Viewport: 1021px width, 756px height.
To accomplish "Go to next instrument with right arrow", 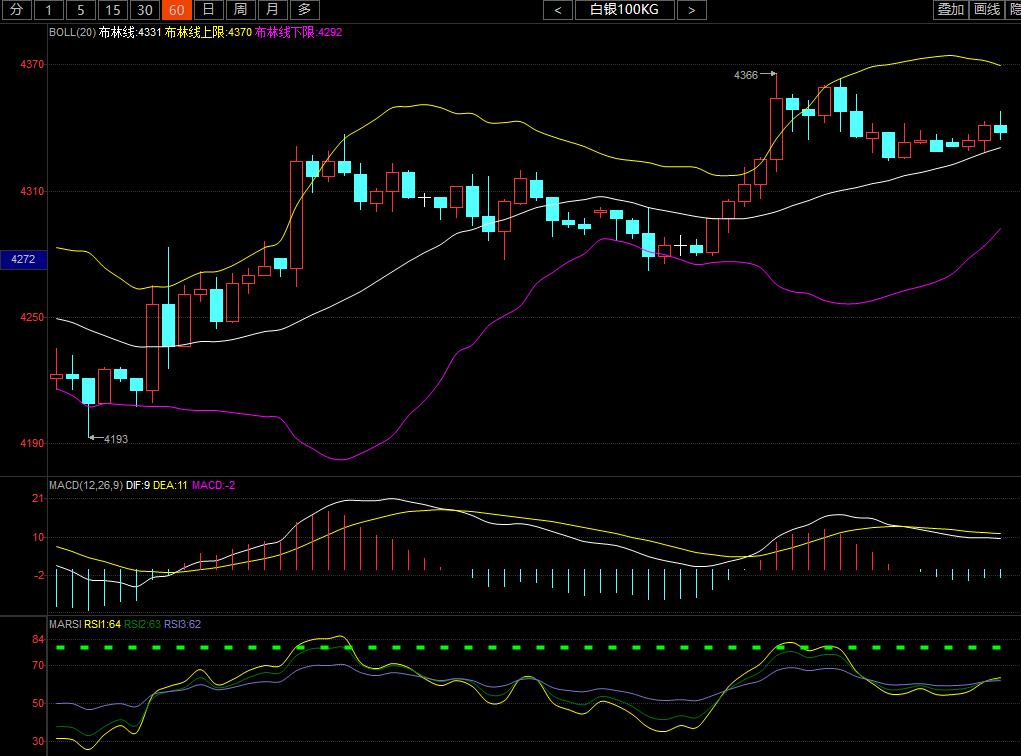I will (x=691, y=10).
